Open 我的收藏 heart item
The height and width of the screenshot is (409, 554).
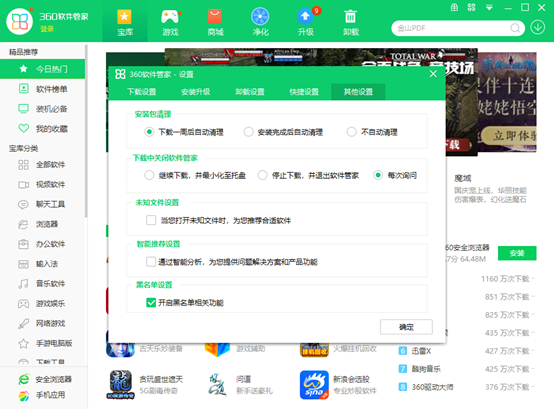click(x=42, y=129)
